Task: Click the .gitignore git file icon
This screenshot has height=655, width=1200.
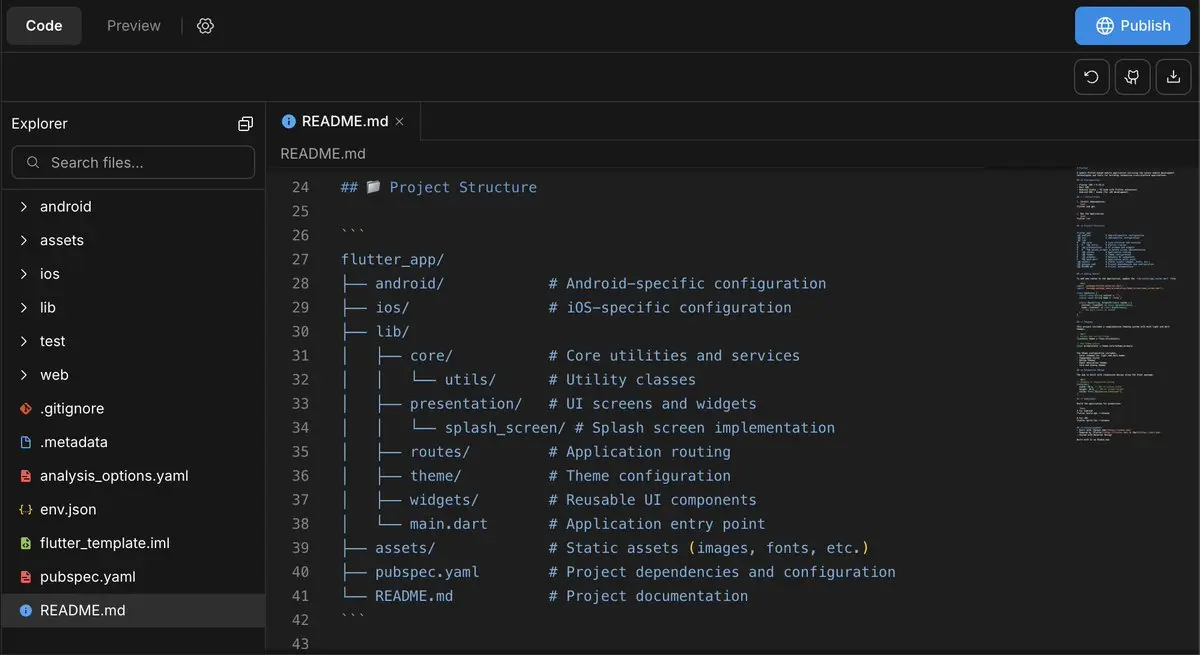Action: click(x=26, y=408)
